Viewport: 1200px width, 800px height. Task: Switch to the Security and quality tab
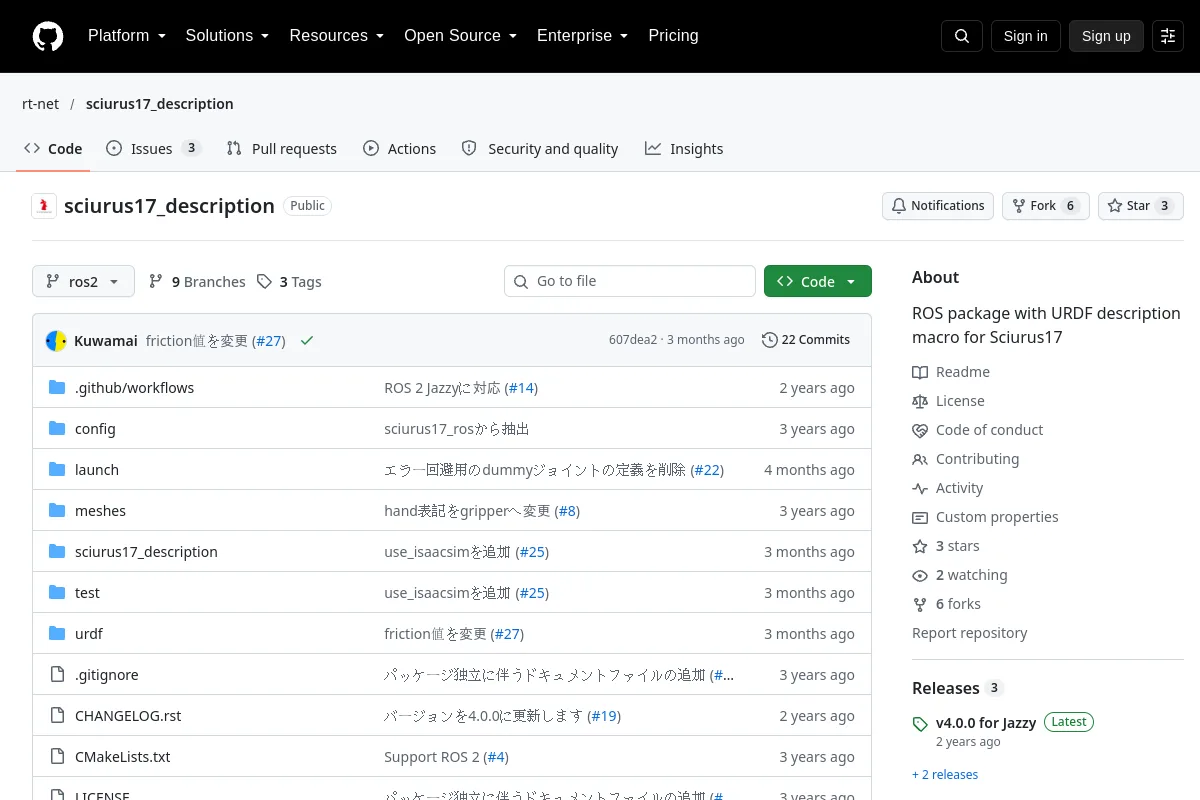(539, 149)
